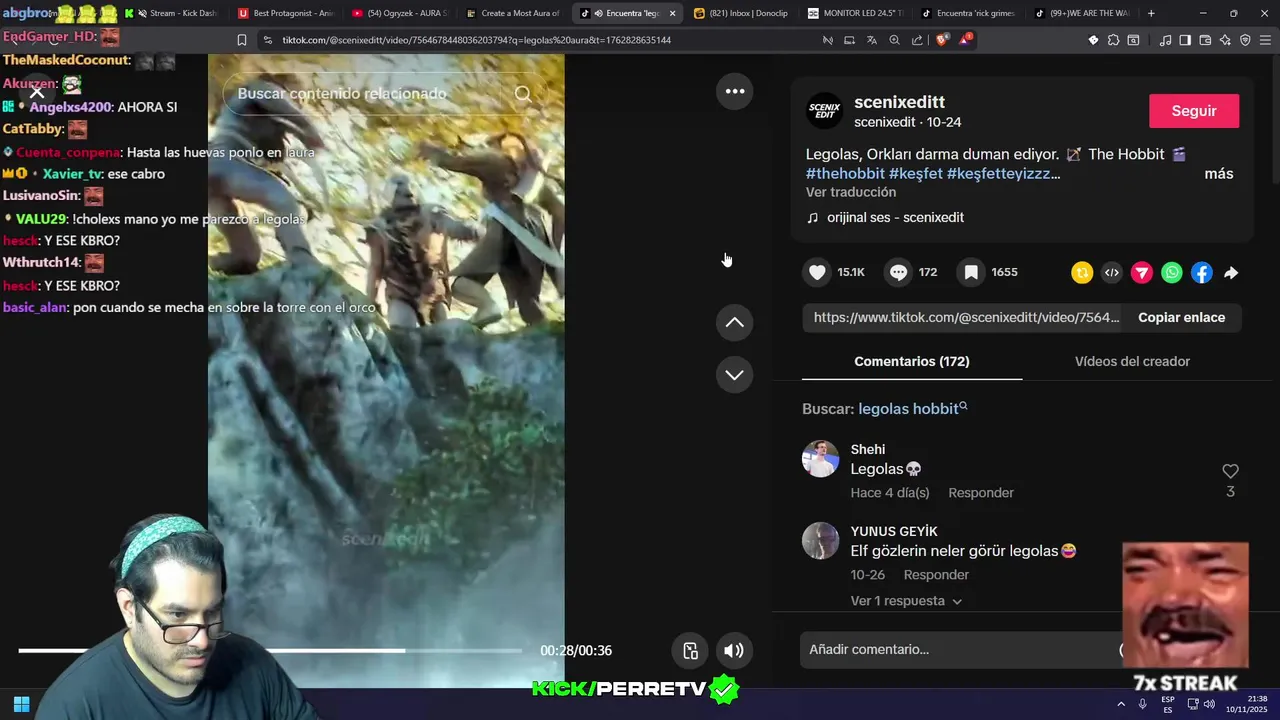
Task: Share to Facebook icon
Action: [1202, 273]
